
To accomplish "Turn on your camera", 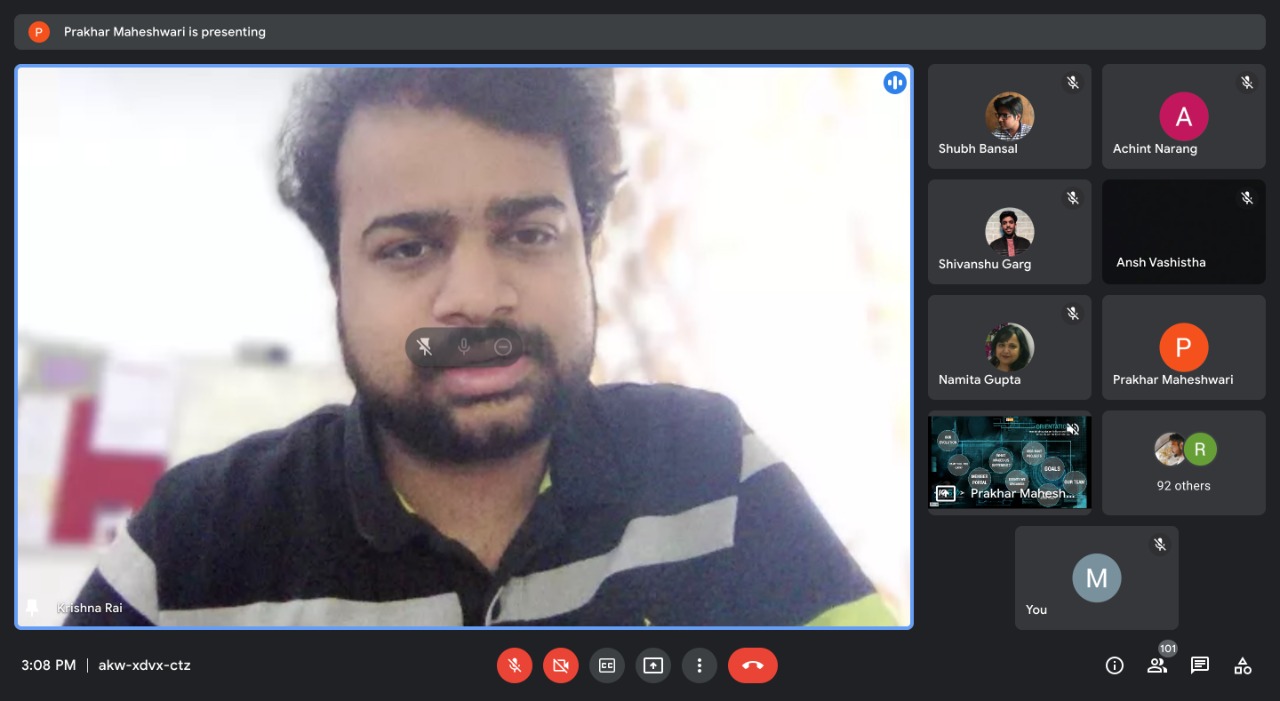I will [560, 665].
